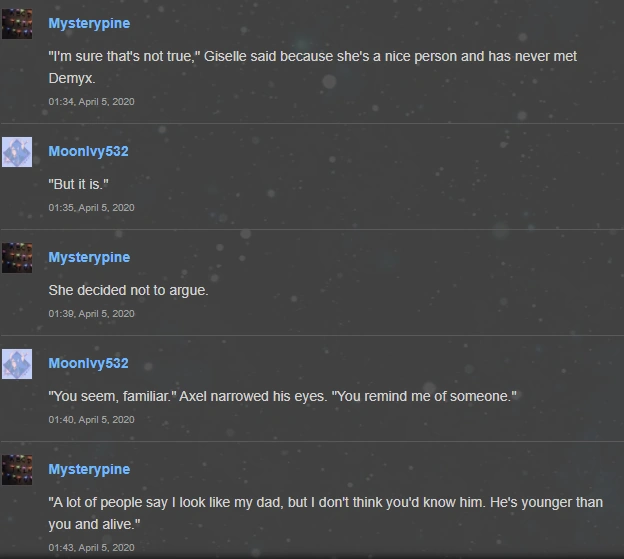The width and height of the screenshot is (624, 559).
Task: Select the "You seem, familiar" Axel message
Action: coord(282,397)
